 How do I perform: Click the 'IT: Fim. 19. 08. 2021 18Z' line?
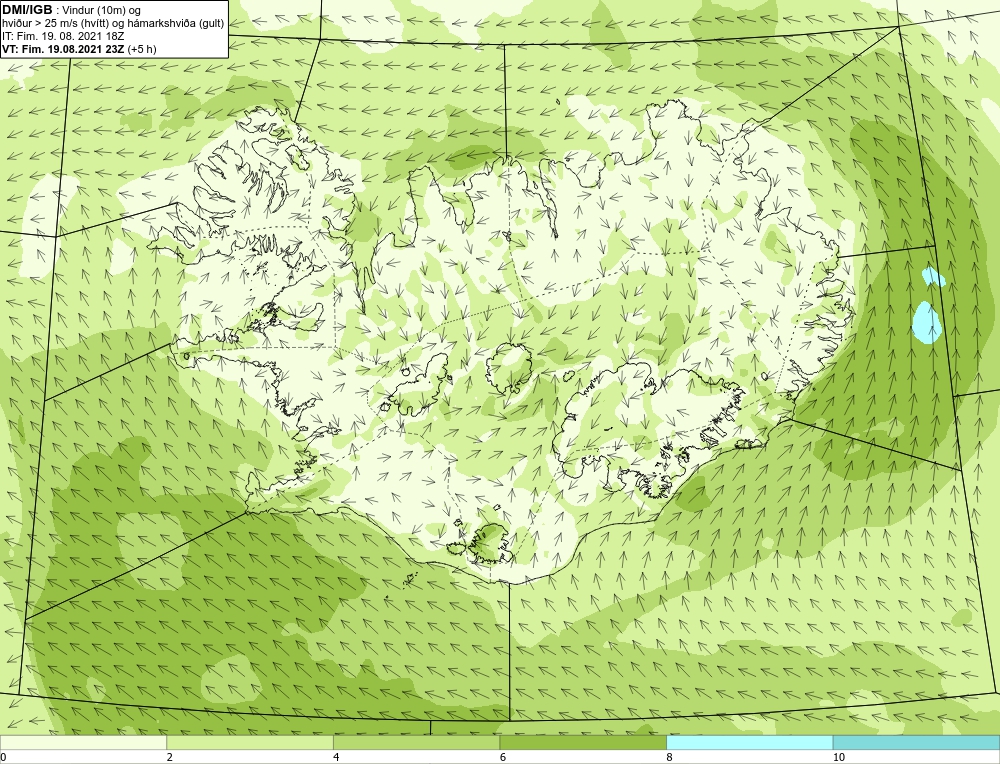coord(63,36)
